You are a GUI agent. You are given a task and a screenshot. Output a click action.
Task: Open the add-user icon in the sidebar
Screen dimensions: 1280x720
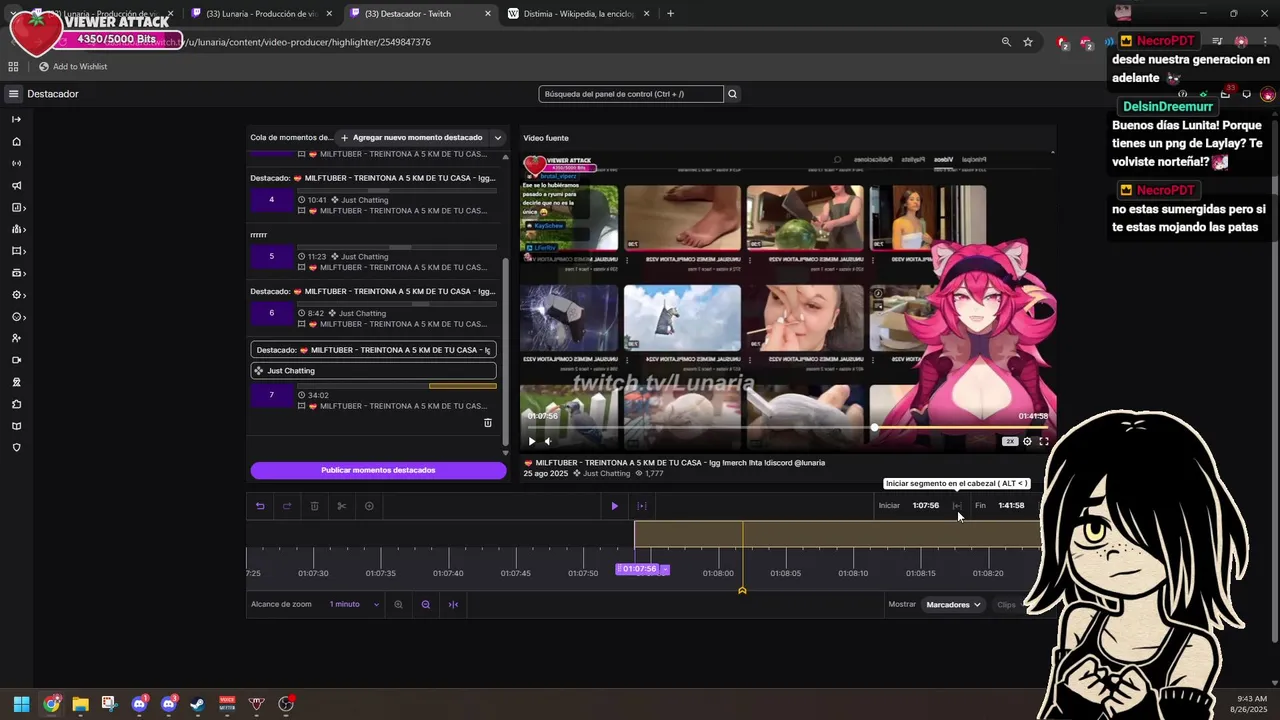point(16,338)
